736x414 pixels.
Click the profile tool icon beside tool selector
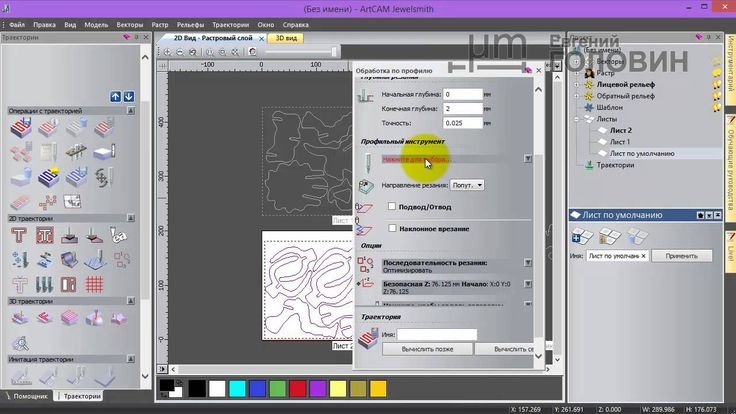[x=367, y=160]
